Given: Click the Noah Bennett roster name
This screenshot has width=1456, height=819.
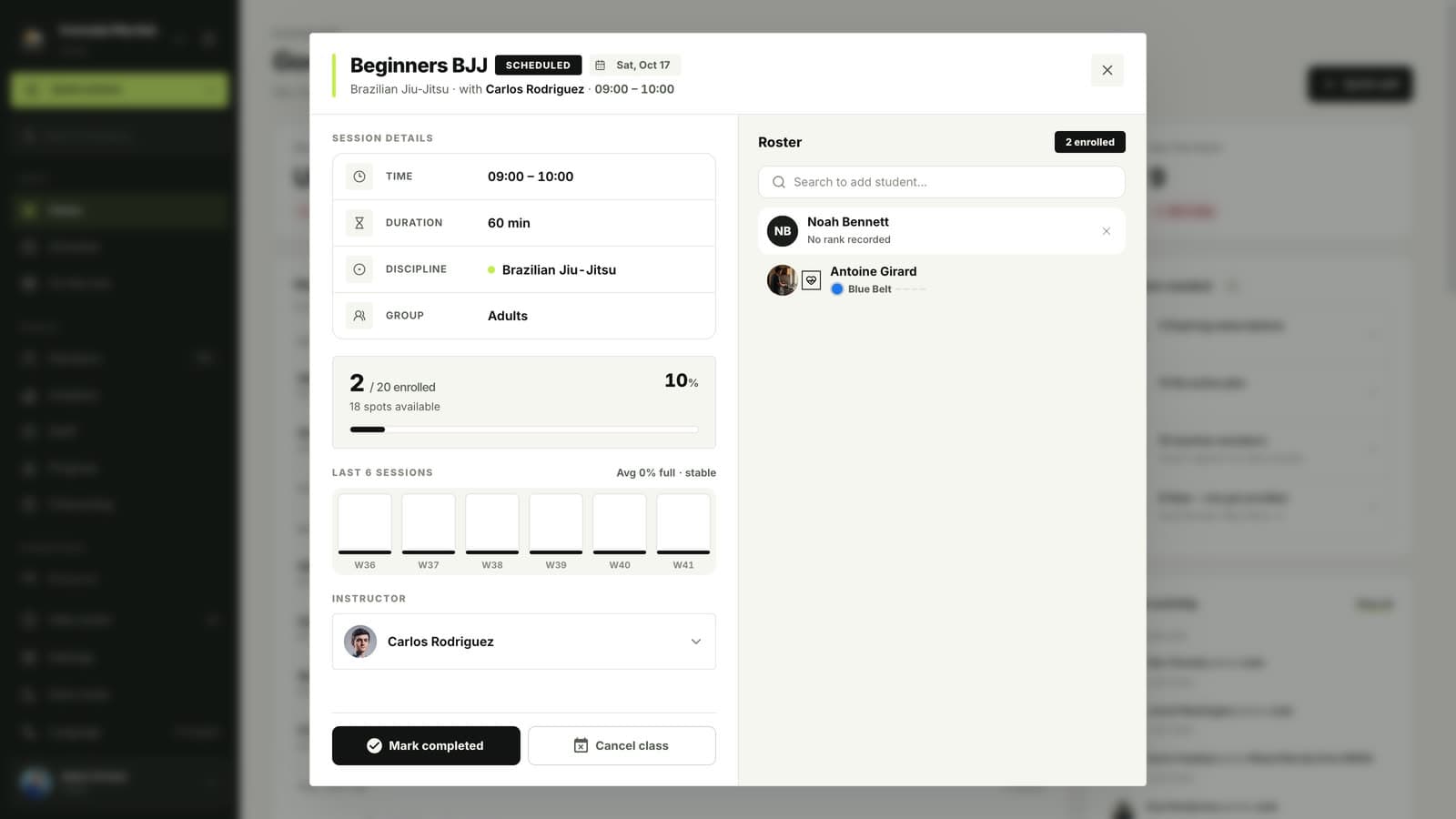Looking at the screenshot, I should coord(848,222).
